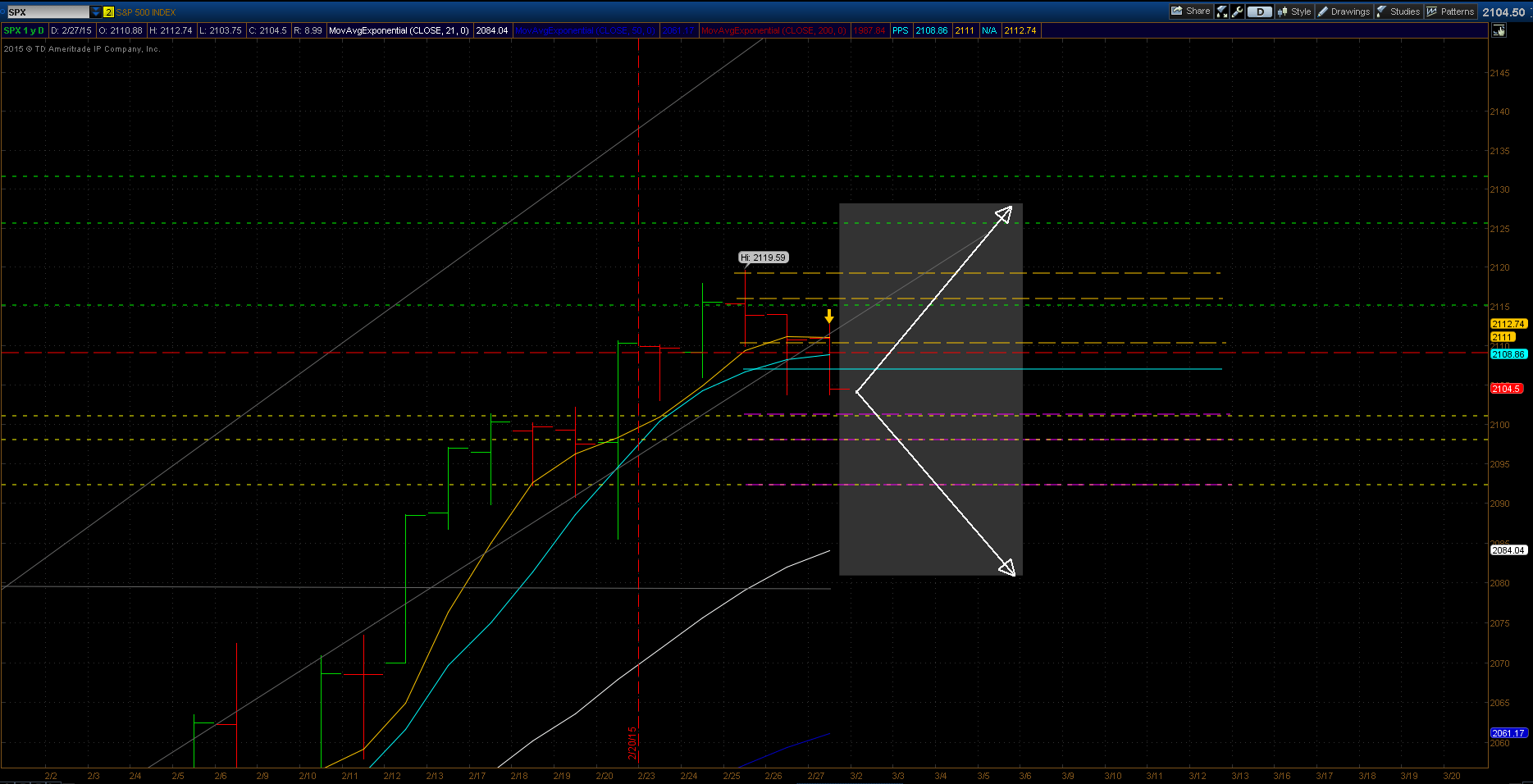Select the 'D: 2/27/15' date cell
The width and height of the screenshot is (1533, 784).
coord(71,30)
